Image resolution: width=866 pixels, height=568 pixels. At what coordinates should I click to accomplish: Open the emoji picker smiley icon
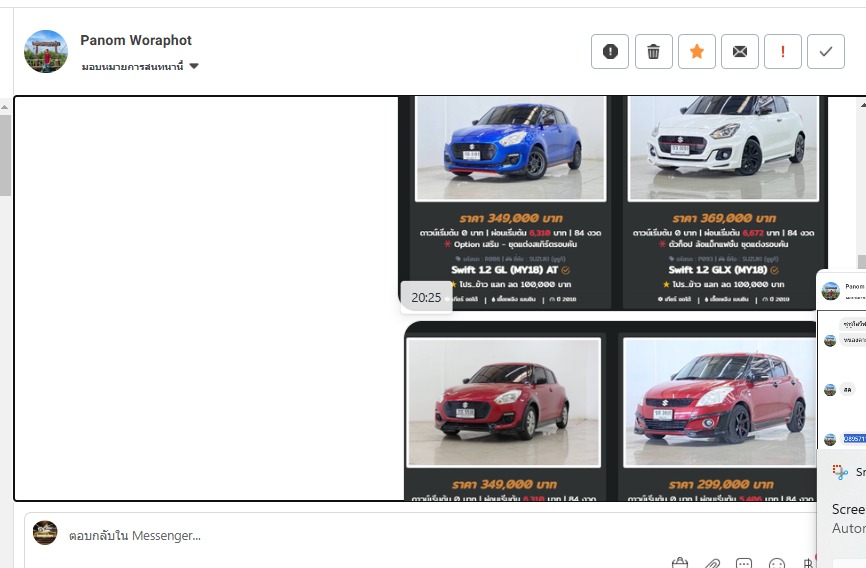click(777, 563)
